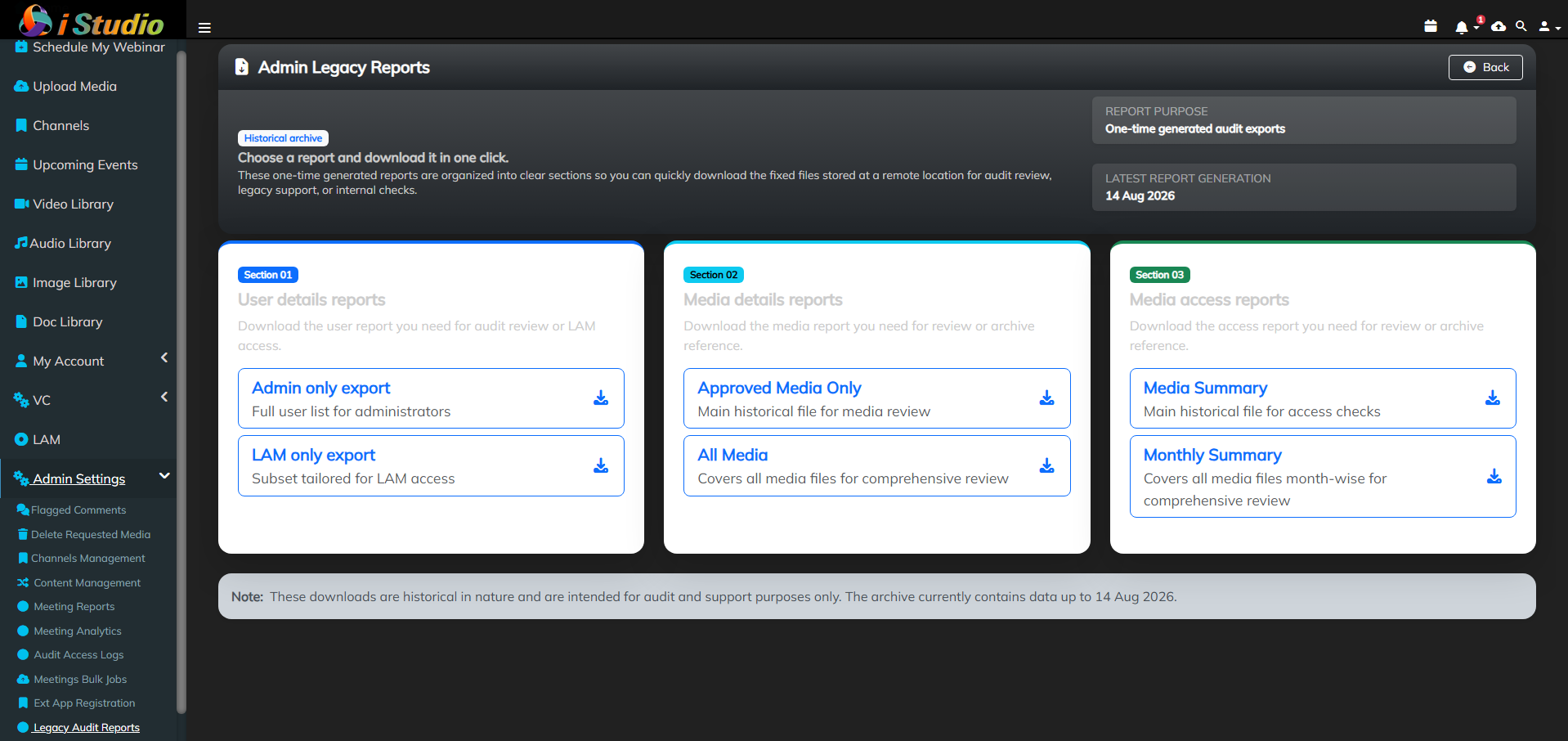Viewport: 1568px width, 741px height.
Task: Open Doc Library in sidebar
Action: pyautogui.click(x=59, y=321)
